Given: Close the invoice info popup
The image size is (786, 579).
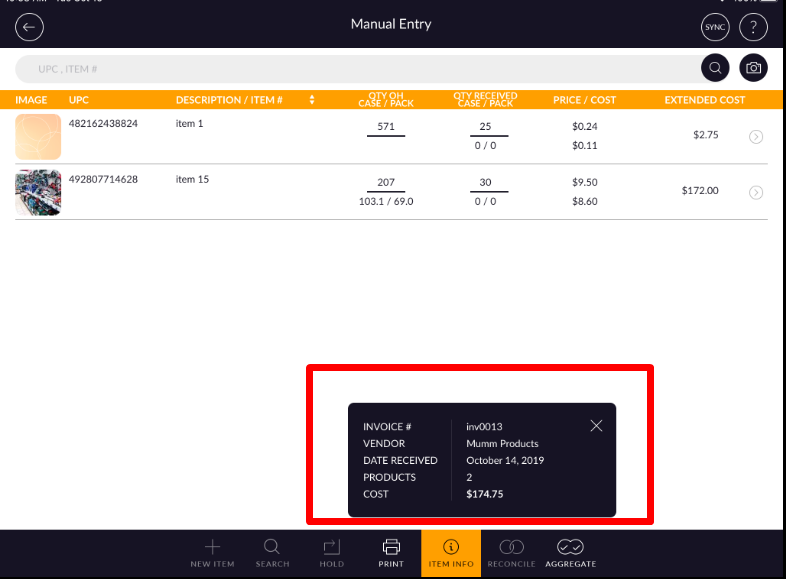Looking at the screenshot, I should point(596,426).
